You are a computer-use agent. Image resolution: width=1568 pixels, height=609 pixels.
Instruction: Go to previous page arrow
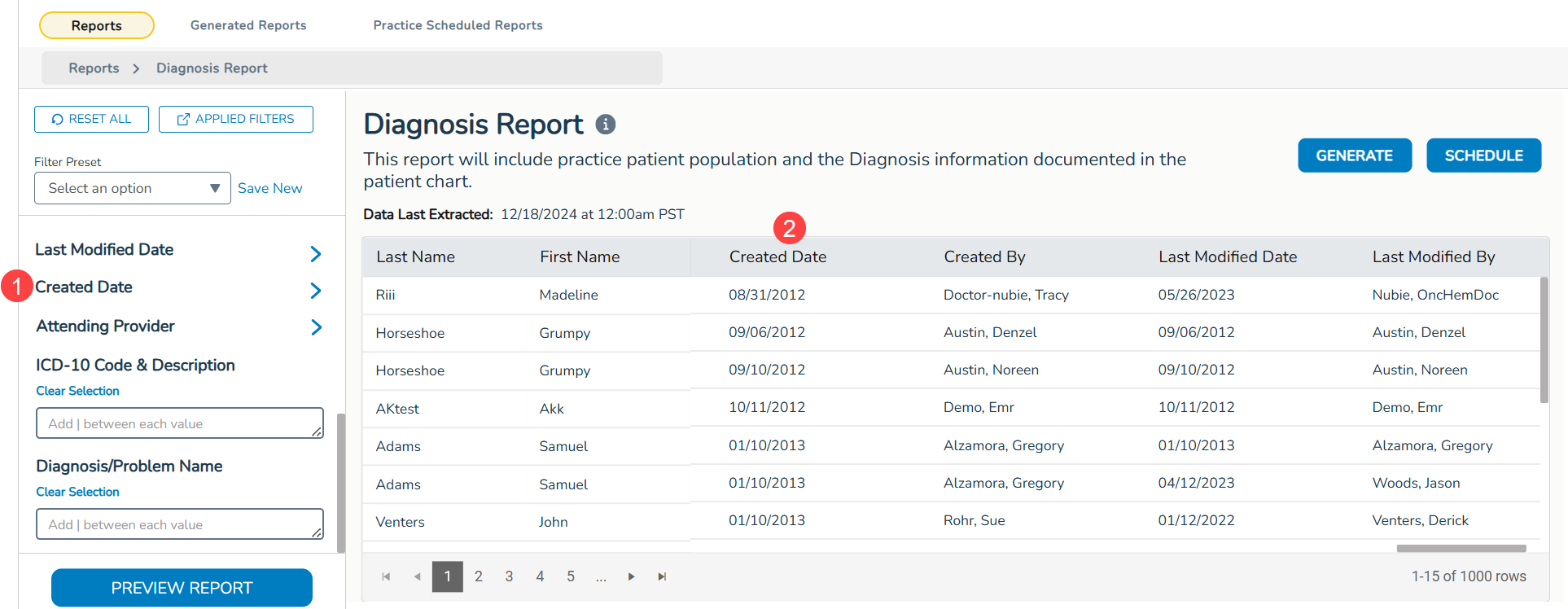(417, 576)
